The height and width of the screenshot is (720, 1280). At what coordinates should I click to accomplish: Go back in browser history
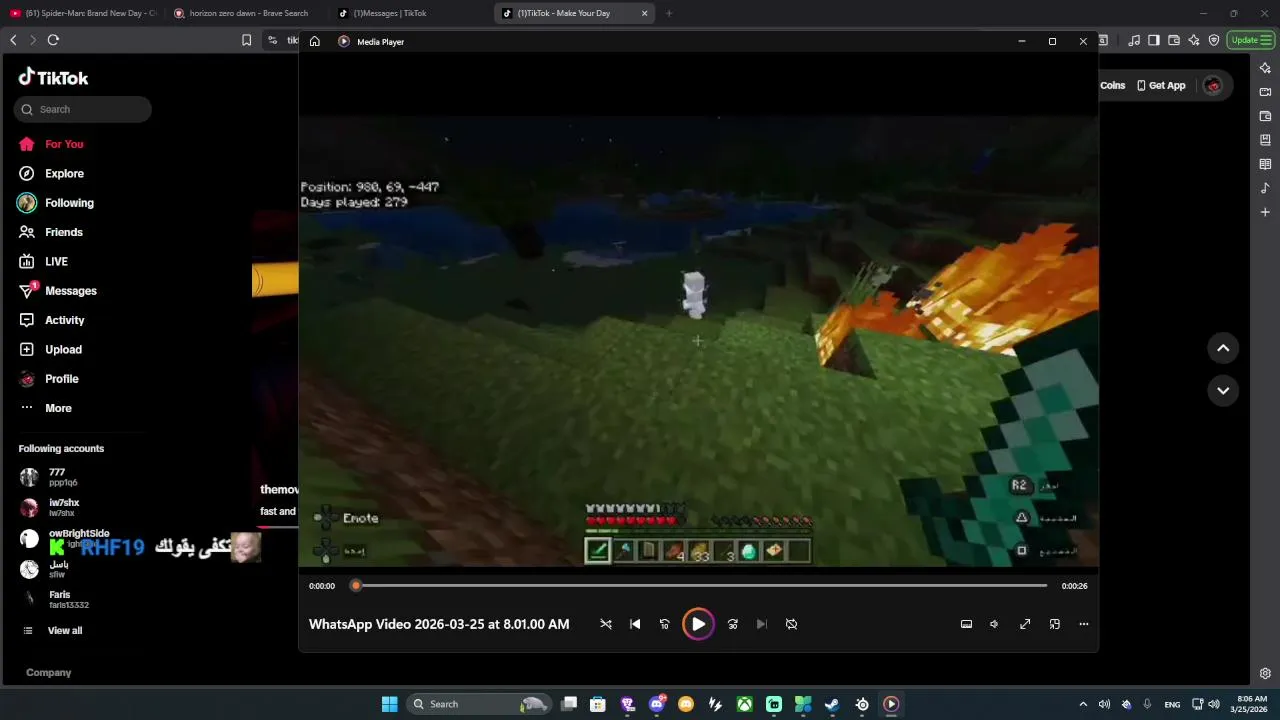pos(13,40)
